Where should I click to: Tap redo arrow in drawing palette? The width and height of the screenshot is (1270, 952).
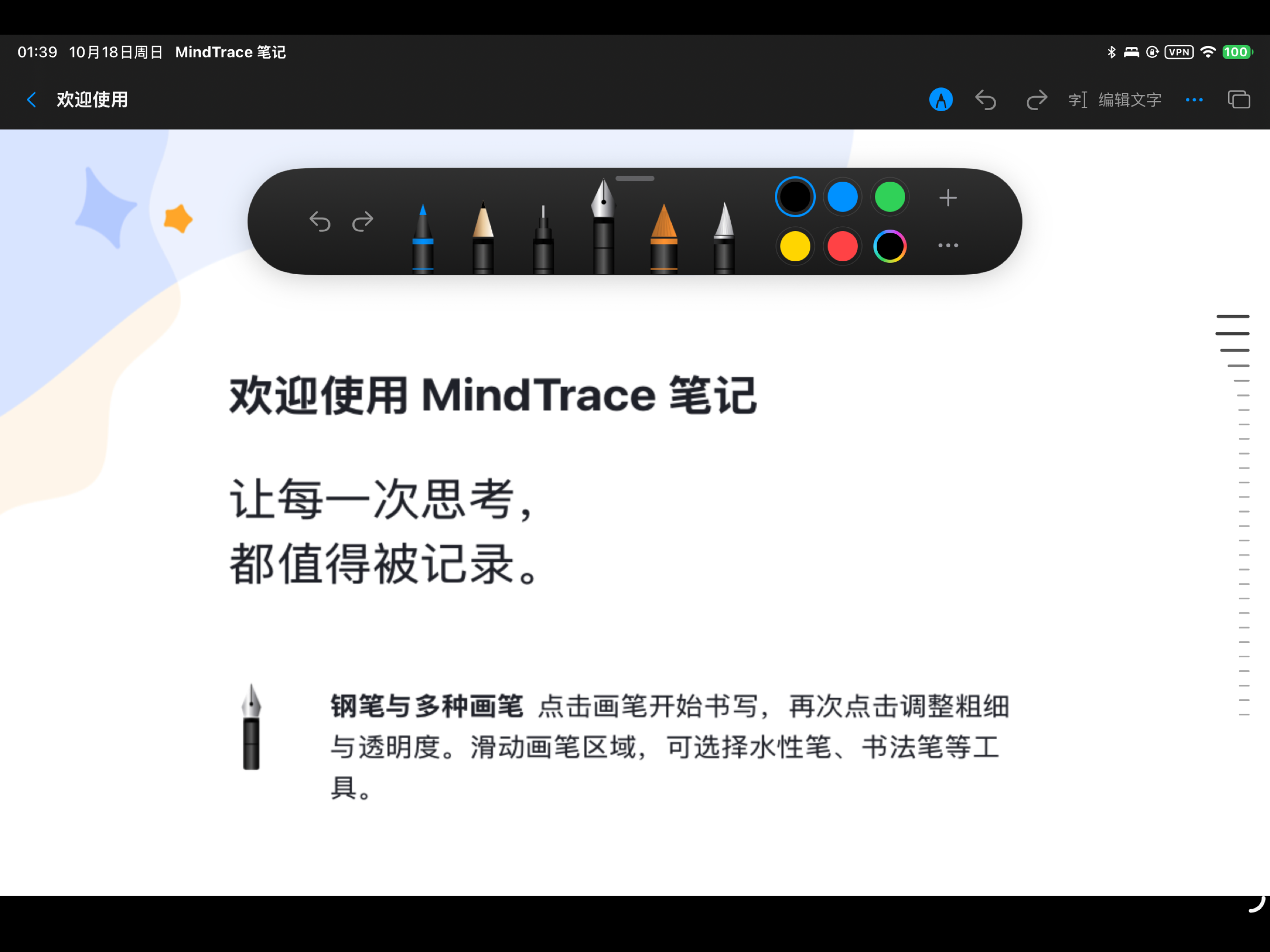362,221
